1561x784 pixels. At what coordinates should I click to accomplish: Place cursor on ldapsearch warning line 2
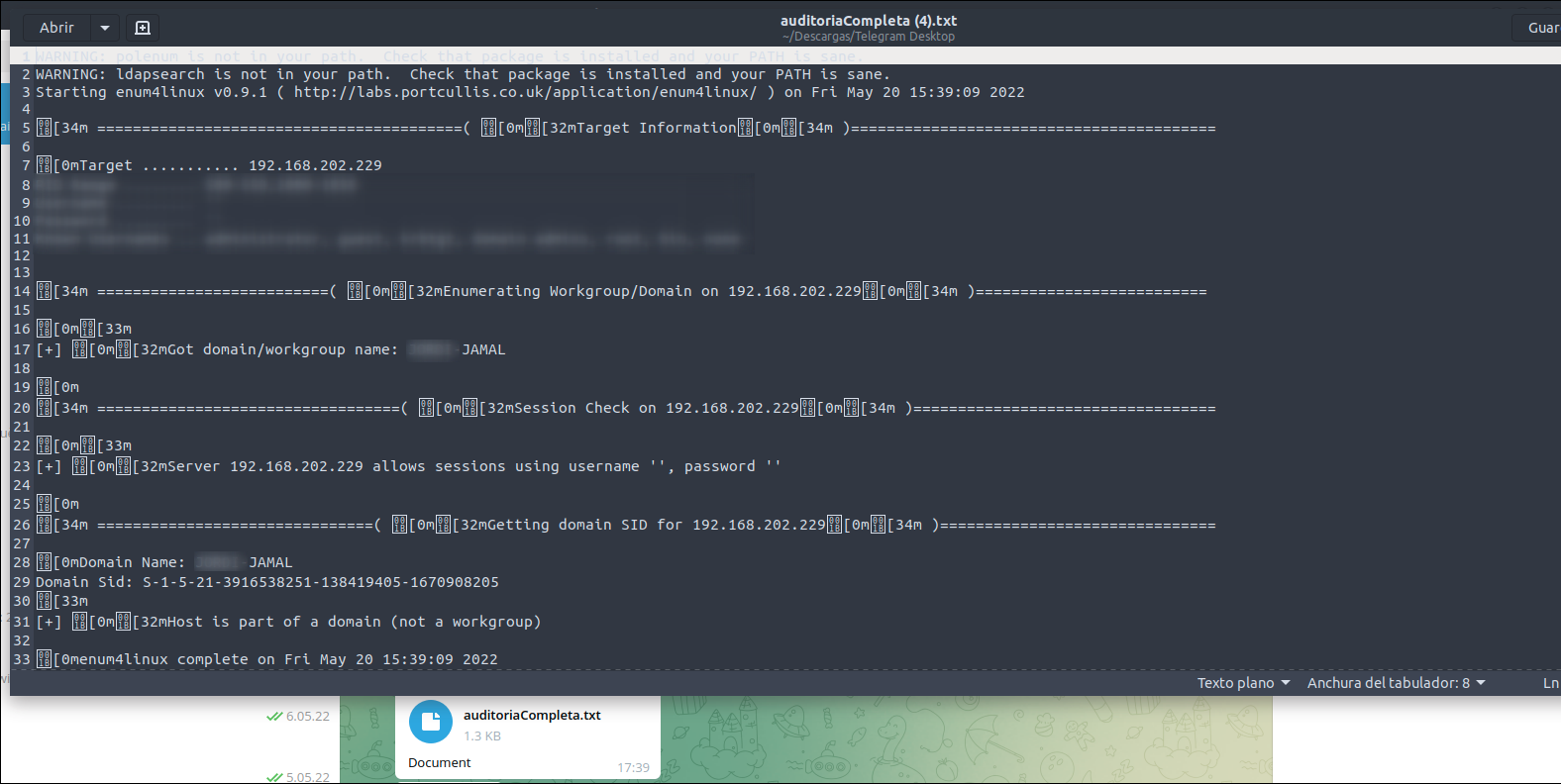[x=463, y=74]
